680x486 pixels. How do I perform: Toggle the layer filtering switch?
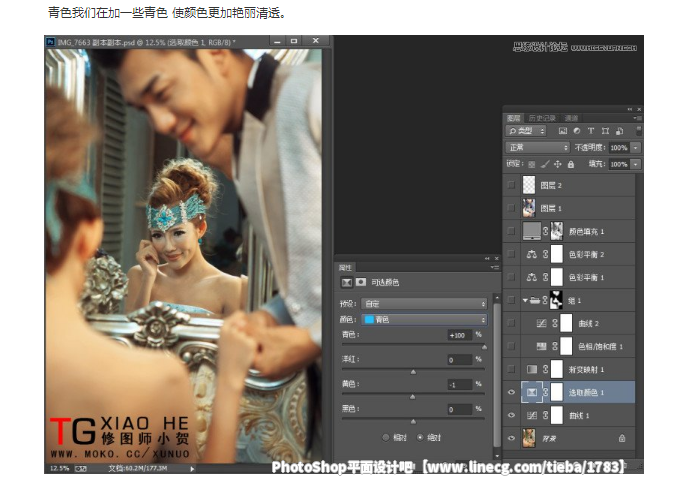[638, 130]
